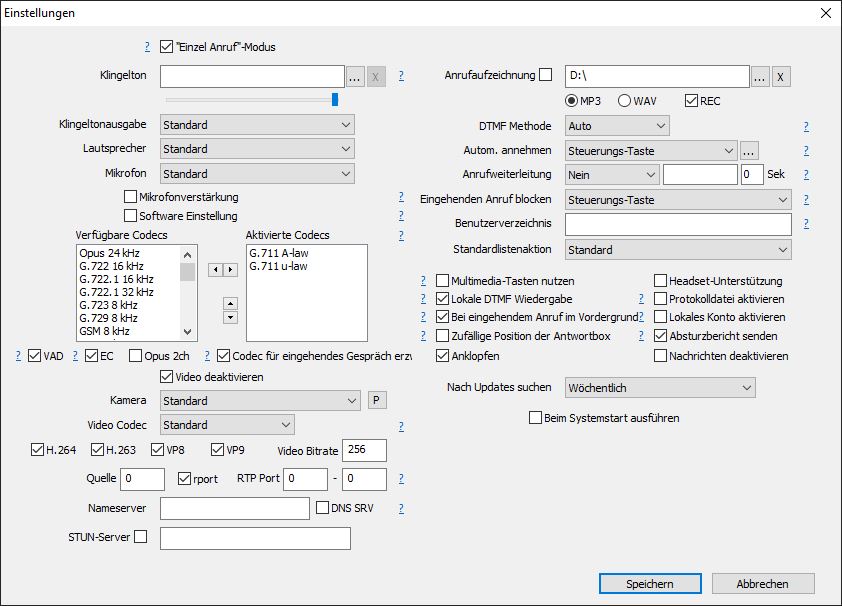Viewport: 842px width, 606px height.
Task: Open help for Video Codec
Action: click(x=401, y=426)
